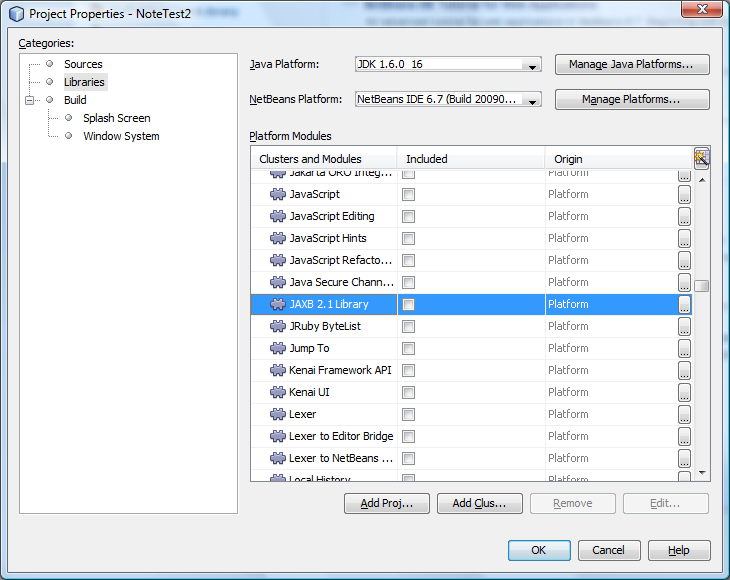Select the Sources category

[83, 64]
